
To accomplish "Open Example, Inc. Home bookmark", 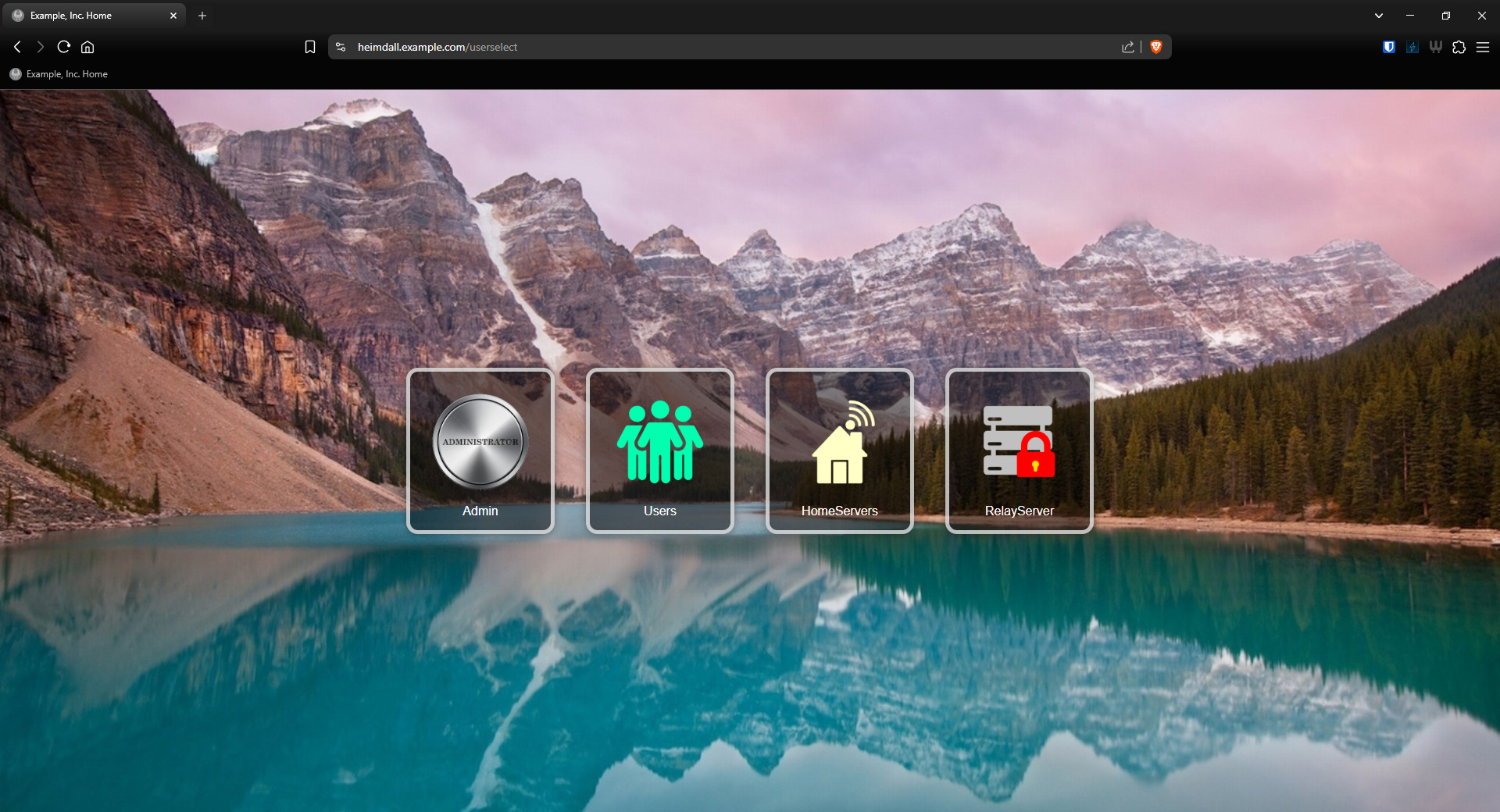I will 59,74.
